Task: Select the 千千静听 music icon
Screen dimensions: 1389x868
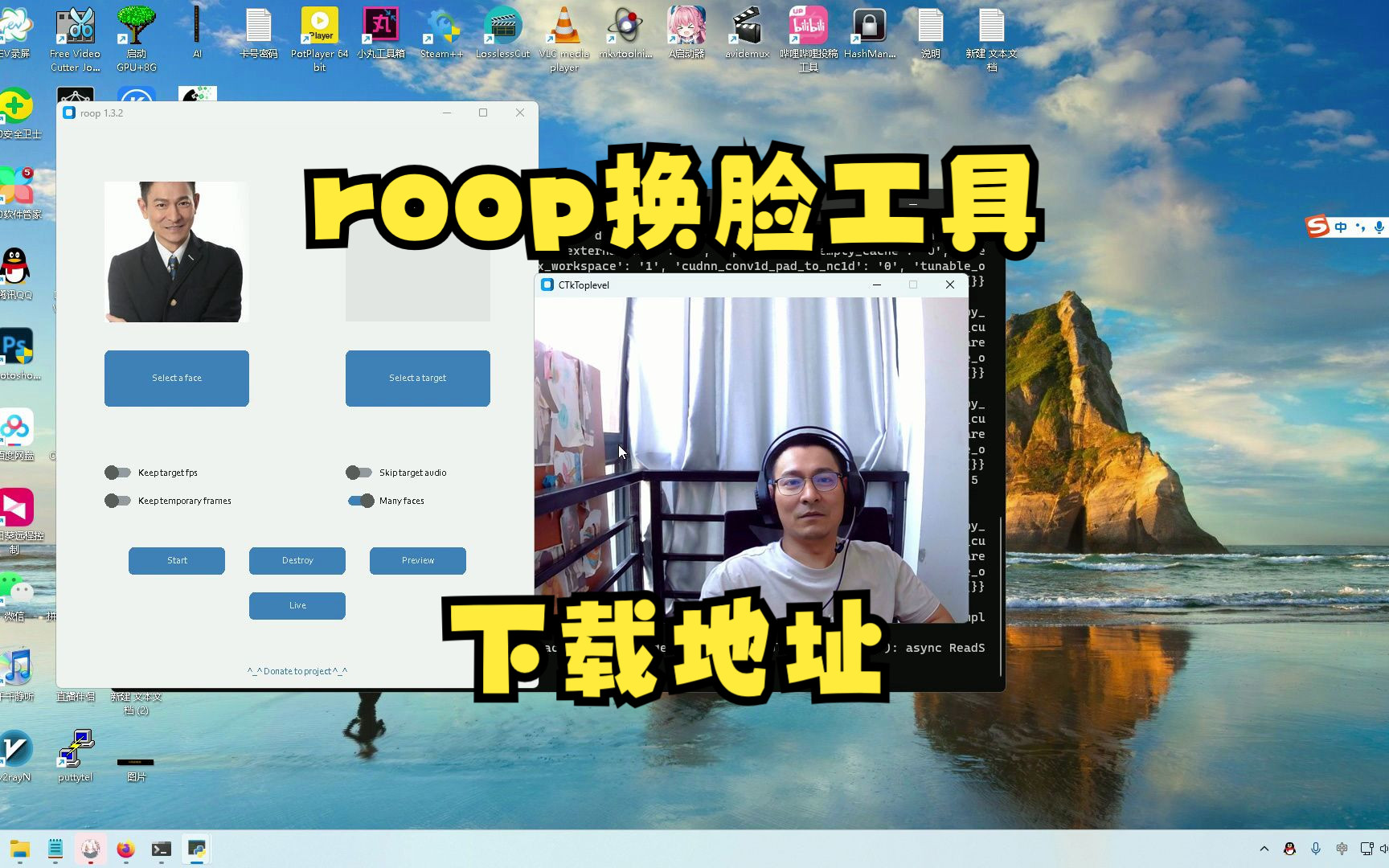Action: [18, 675]
